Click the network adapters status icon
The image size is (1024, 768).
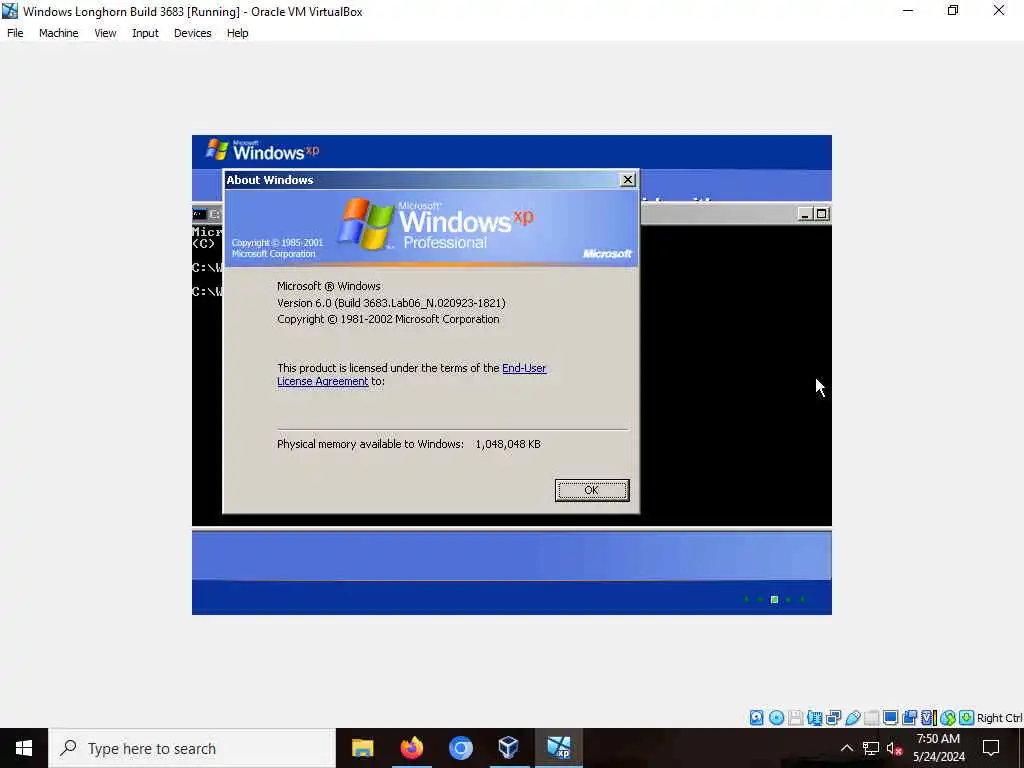(833, 718)
